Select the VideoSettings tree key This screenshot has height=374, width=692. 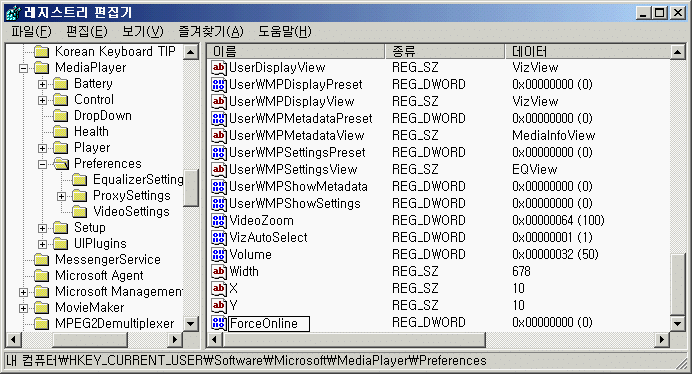131,212
